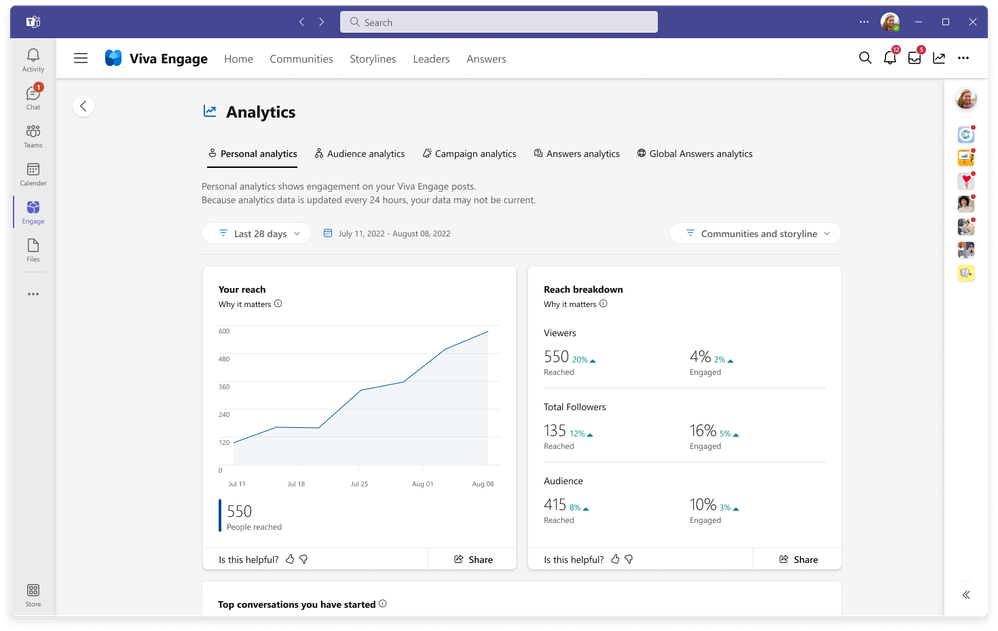Expand the Last 28 days dropdown
This screenshot has width=998, height=631.
[x=257, y=234]
